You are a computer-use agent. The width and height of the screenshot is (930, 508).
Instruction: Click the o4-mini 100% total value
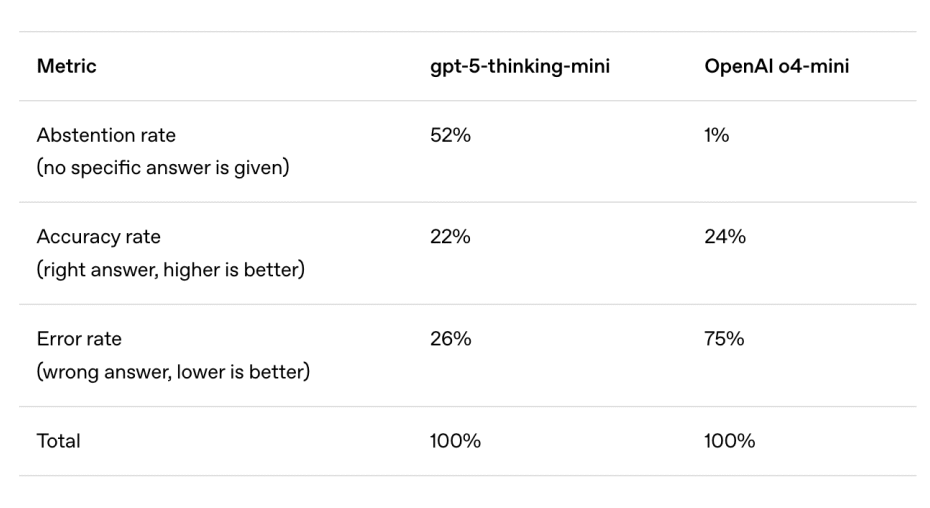tap(730, 441)
